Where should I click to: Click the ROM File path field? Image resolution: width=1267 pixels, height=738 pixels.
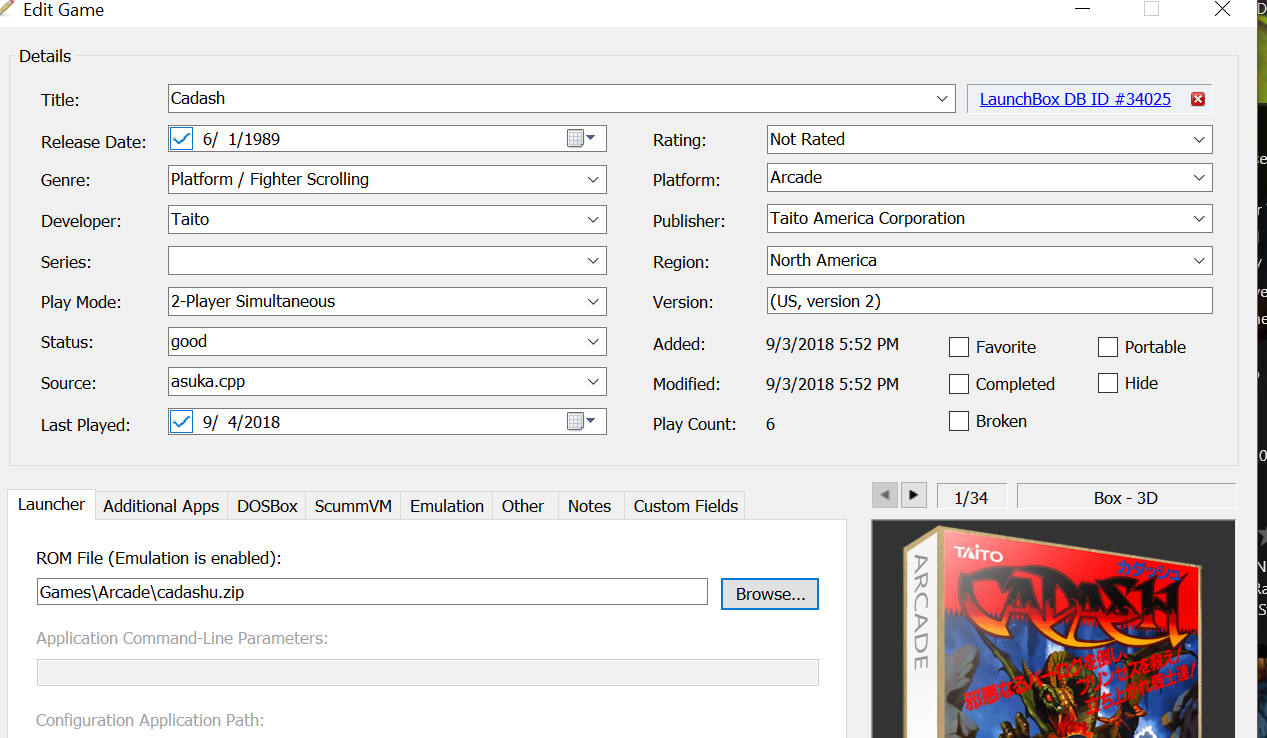[x=372, y=592]
